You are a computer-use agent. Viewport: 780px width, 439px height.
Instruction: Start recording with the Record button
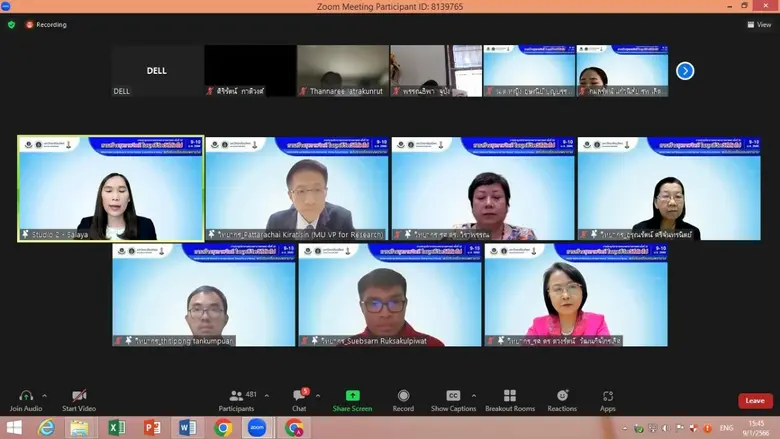click(x=403, y=395)
